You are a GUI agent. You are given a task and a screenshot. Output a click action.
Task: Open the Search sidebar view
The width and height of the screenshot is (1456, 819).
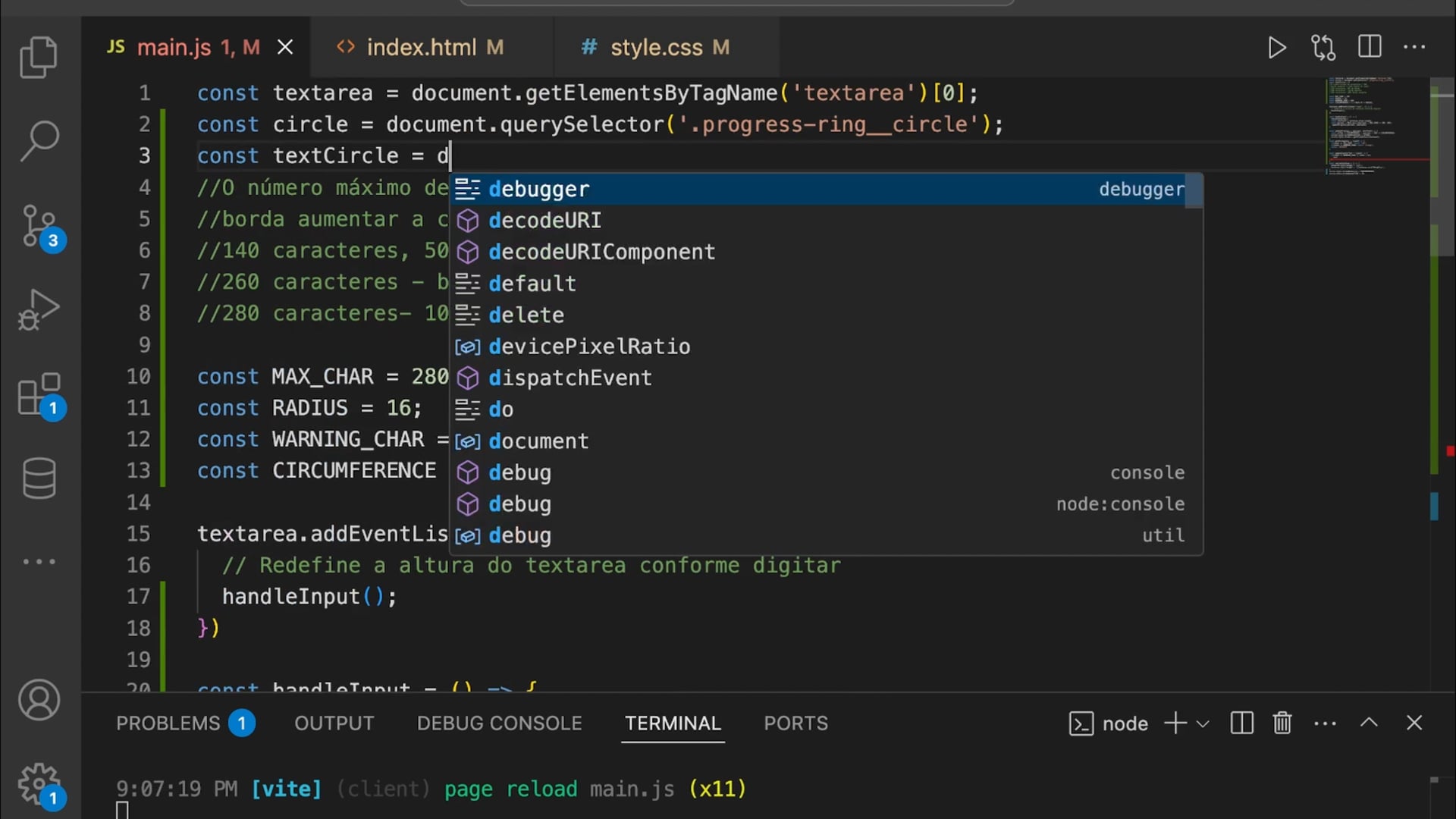tap(39, 141)
